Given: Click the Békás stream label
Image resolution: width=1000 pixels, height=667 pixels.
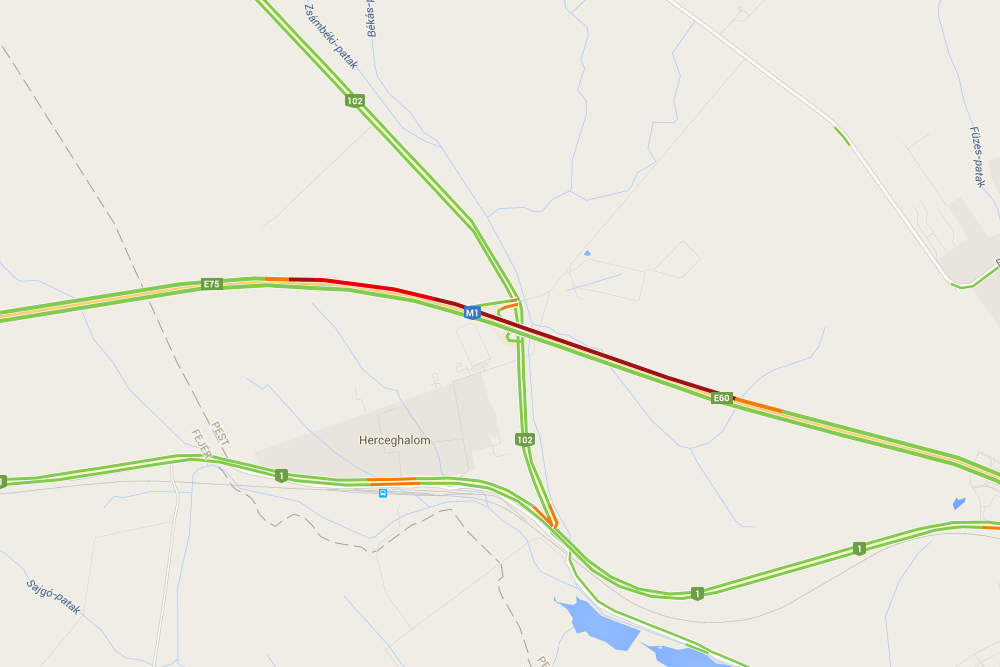Looking at the screenshot, I should pos(371,19).
